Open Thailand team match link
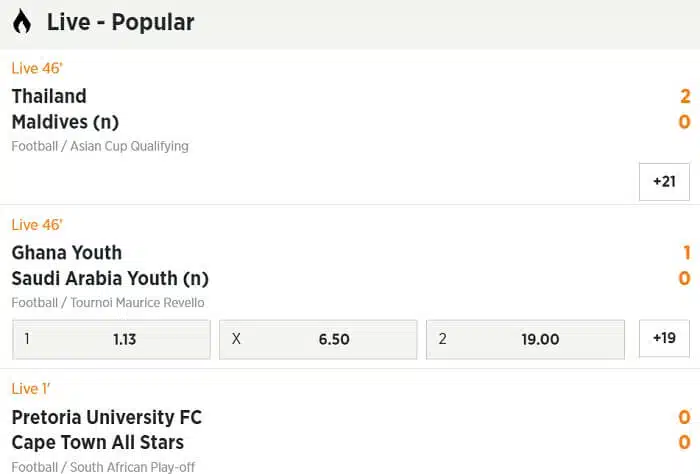Viewport: 700px width, 474px height. coord(49,96)
